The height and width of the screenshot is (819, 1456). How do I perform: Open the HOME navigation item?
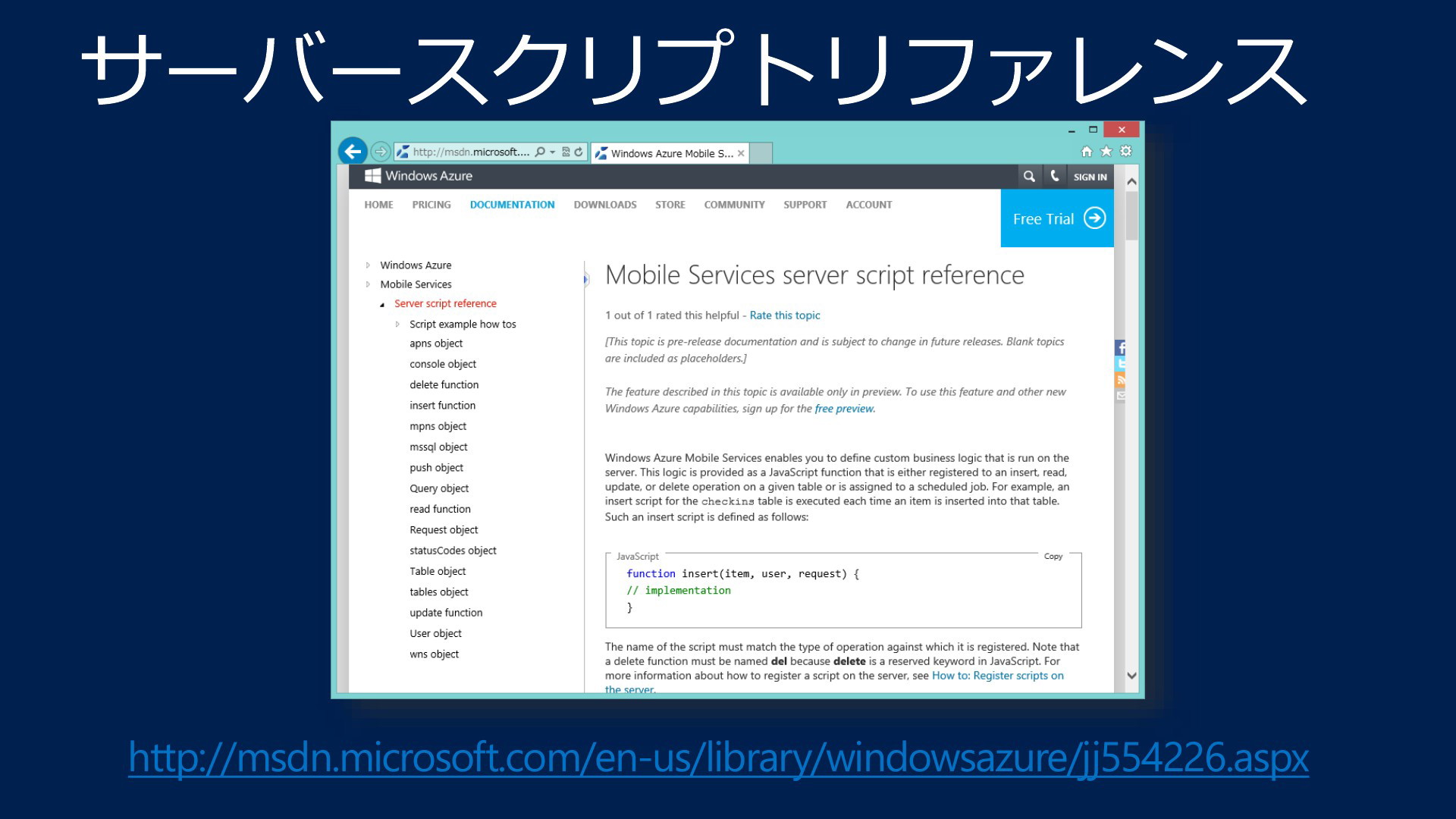coord(378,205)
